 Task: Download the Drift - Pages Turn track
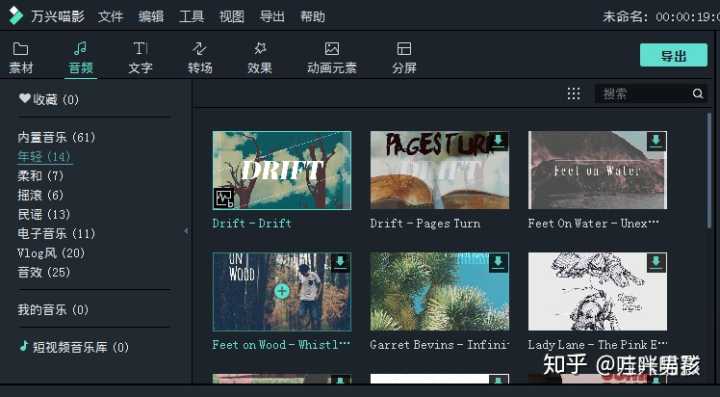point(498,141)
